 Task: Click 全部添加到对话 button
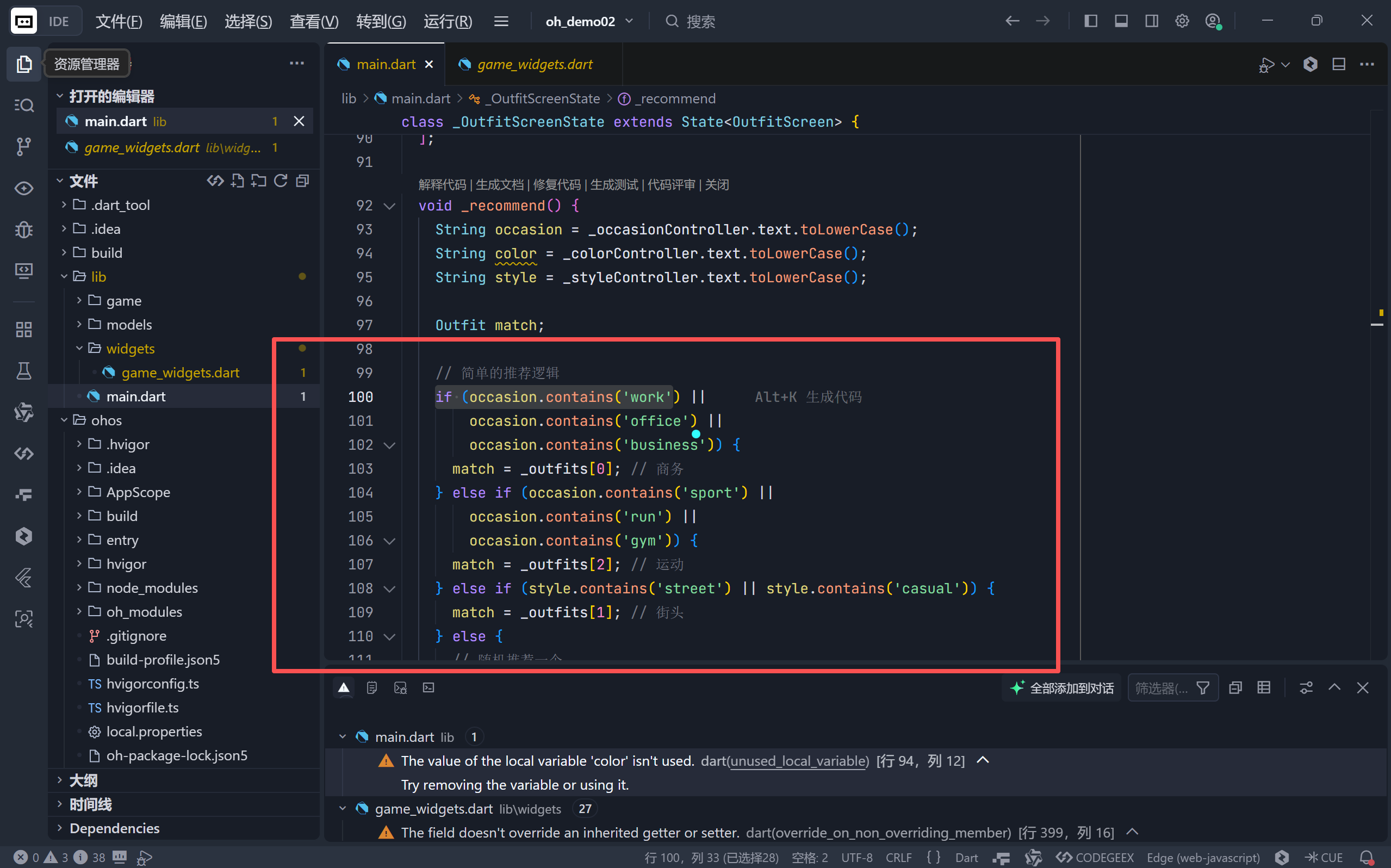tap(1062, 688)
